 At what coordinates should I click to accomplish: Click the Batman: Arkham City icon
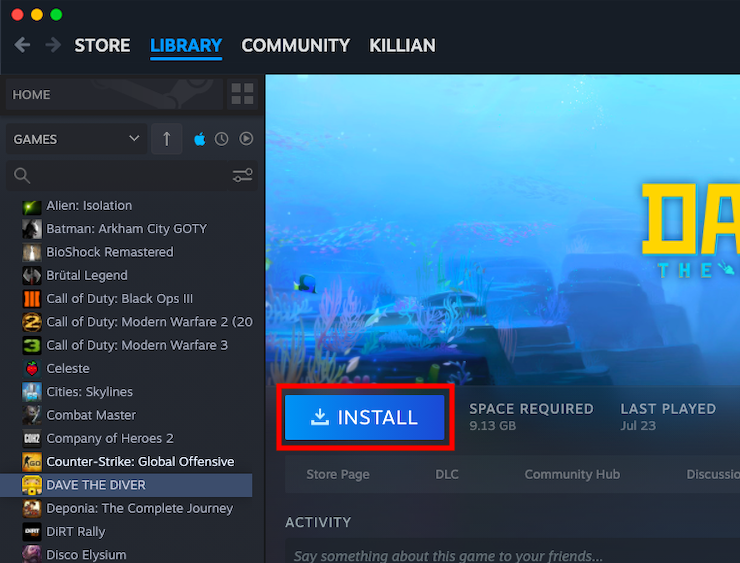pyautogui.click(x=32, y=229)
